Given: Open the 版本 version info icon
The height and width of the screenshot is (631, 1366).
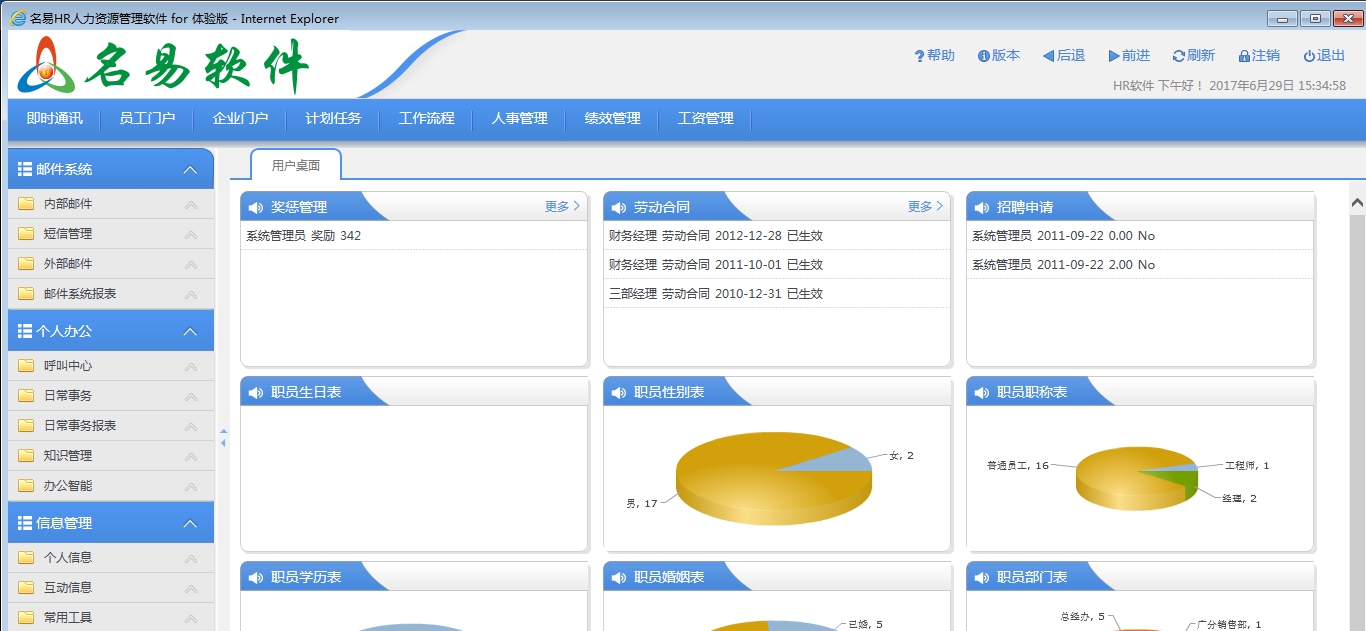Looking at the screenshot, I should 983,56.
